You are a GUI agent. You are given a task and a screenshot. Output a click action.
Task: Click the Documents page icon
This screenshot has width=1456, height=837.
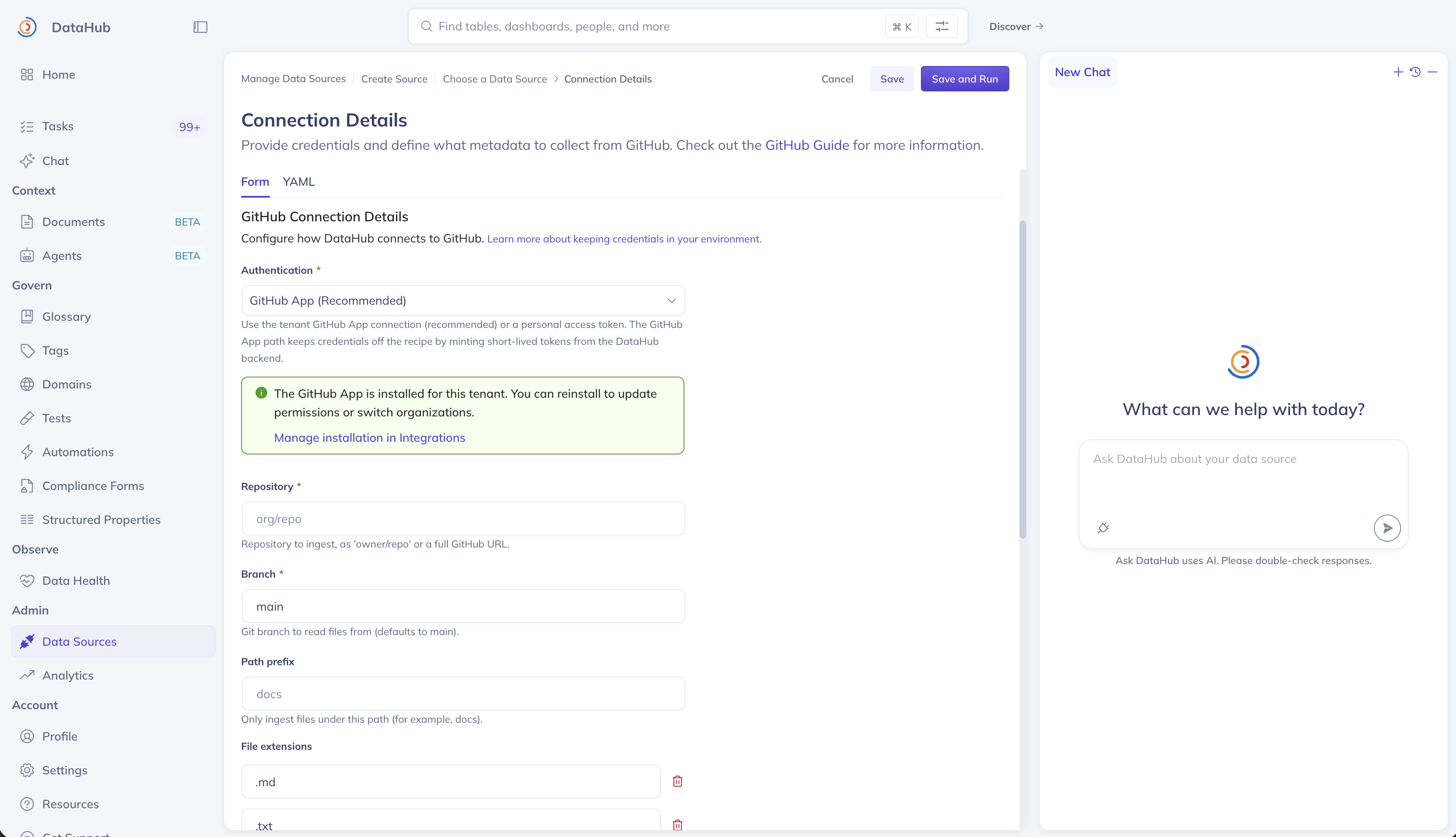click(27, 222)
